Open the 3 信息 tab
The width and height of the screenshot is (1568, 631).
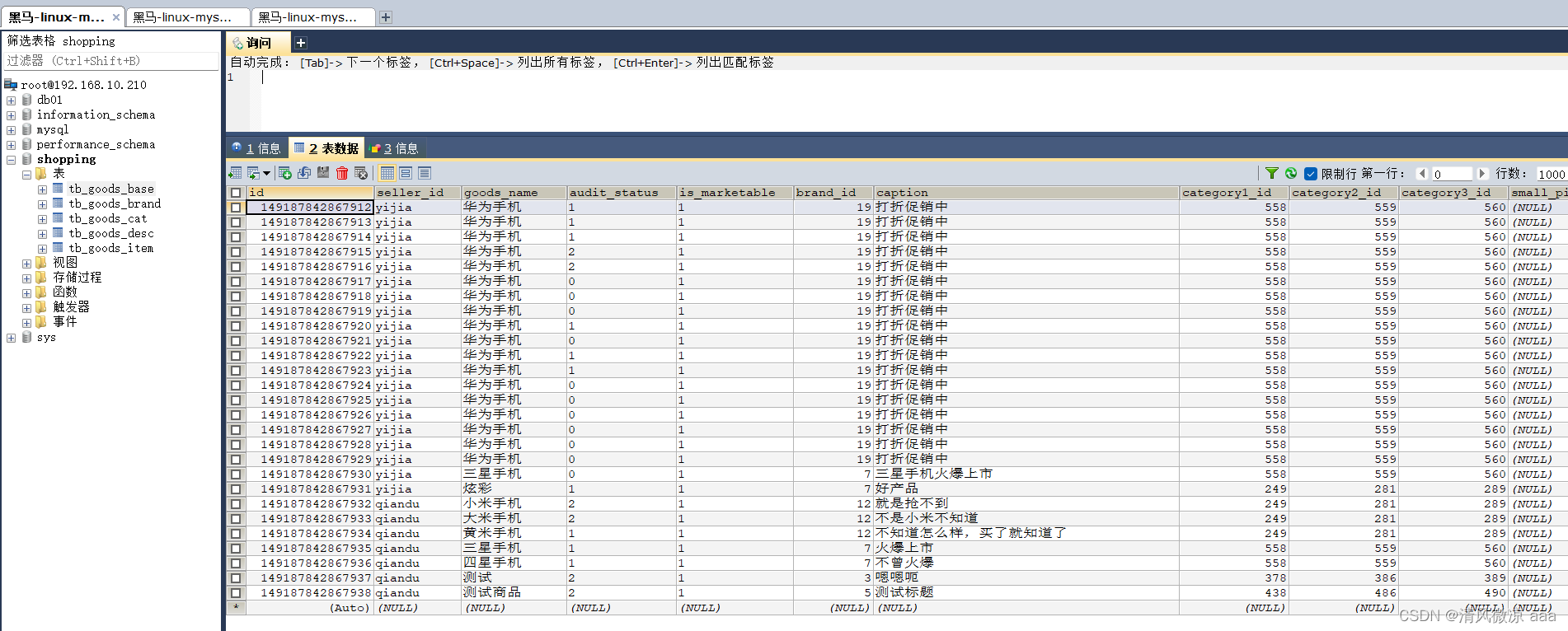click(395, 148)
